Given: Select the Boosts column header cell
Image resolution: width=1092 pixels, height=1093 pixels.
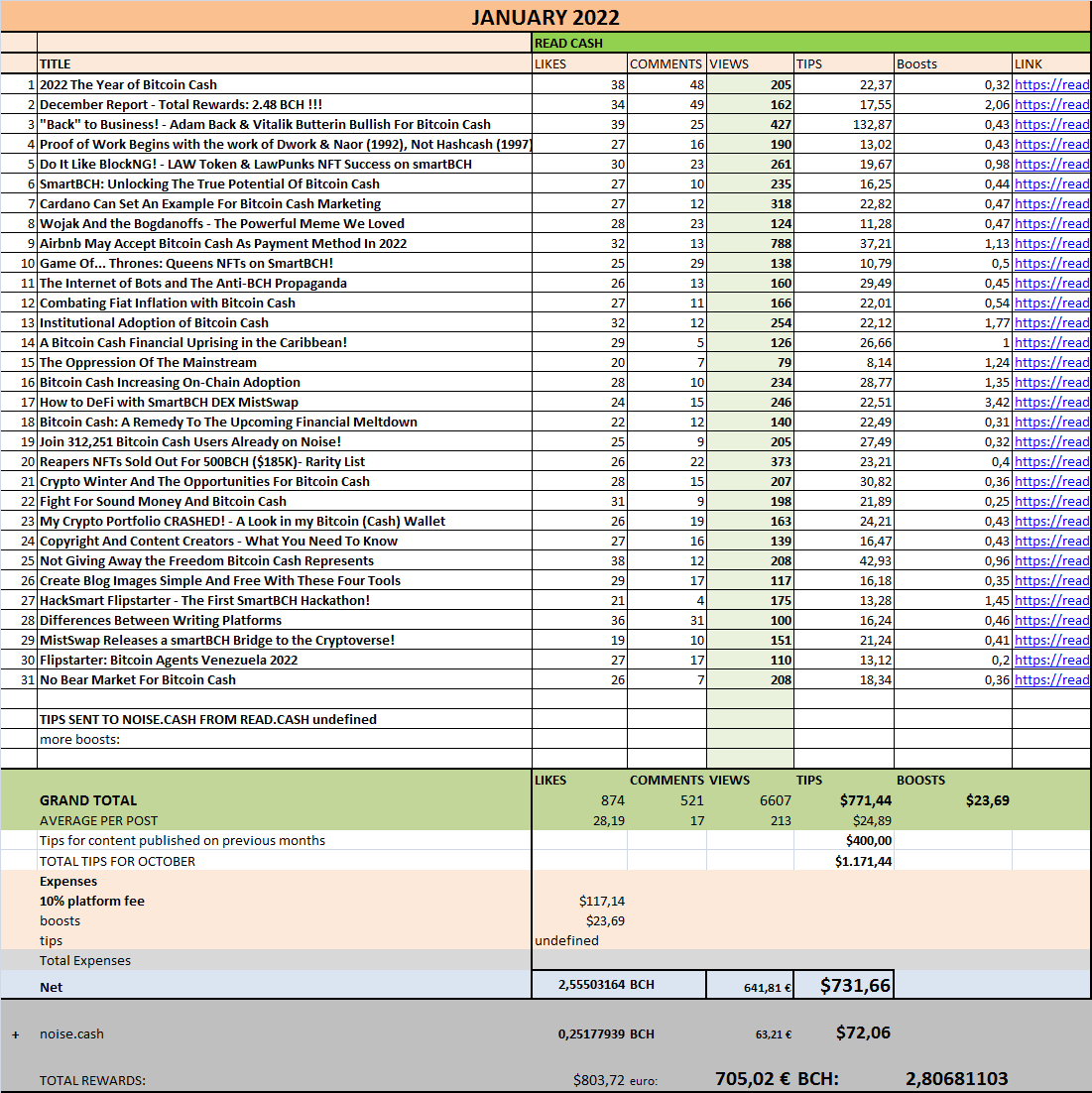Looking at the screenshot, I should point(952,64).
